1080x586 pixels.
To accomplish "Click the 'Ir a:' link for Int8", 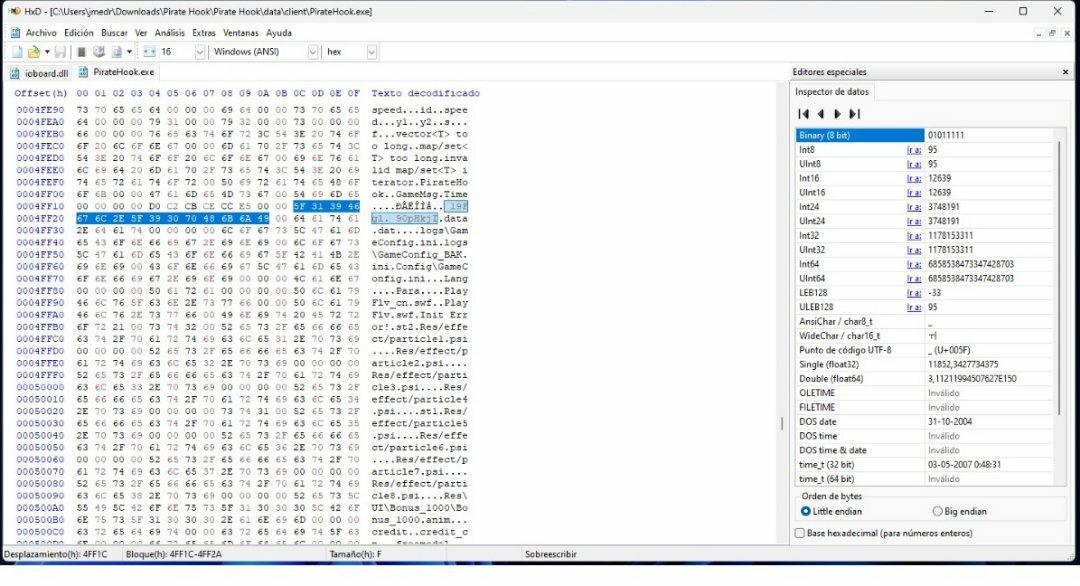I will (x=914, y=150).
